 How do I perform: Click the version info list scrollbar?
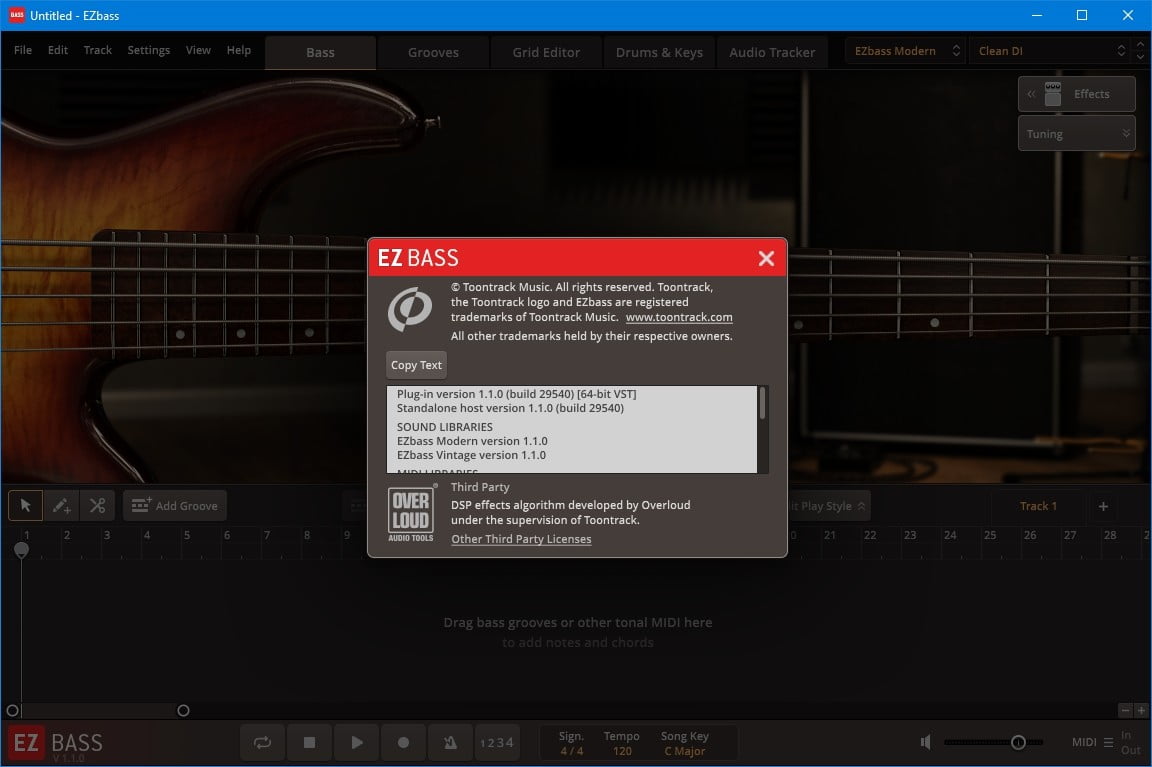(763, 404)
